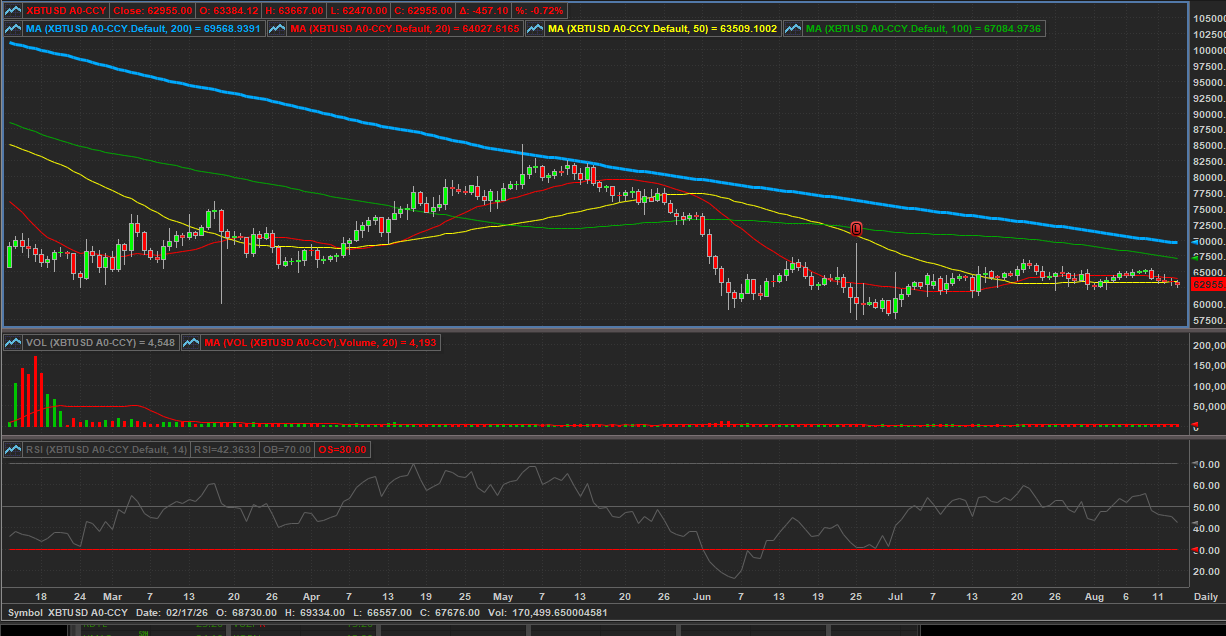Click the red marker flag near June 25 candle
The image size is (1226, 636).
(x=856, y=228)
